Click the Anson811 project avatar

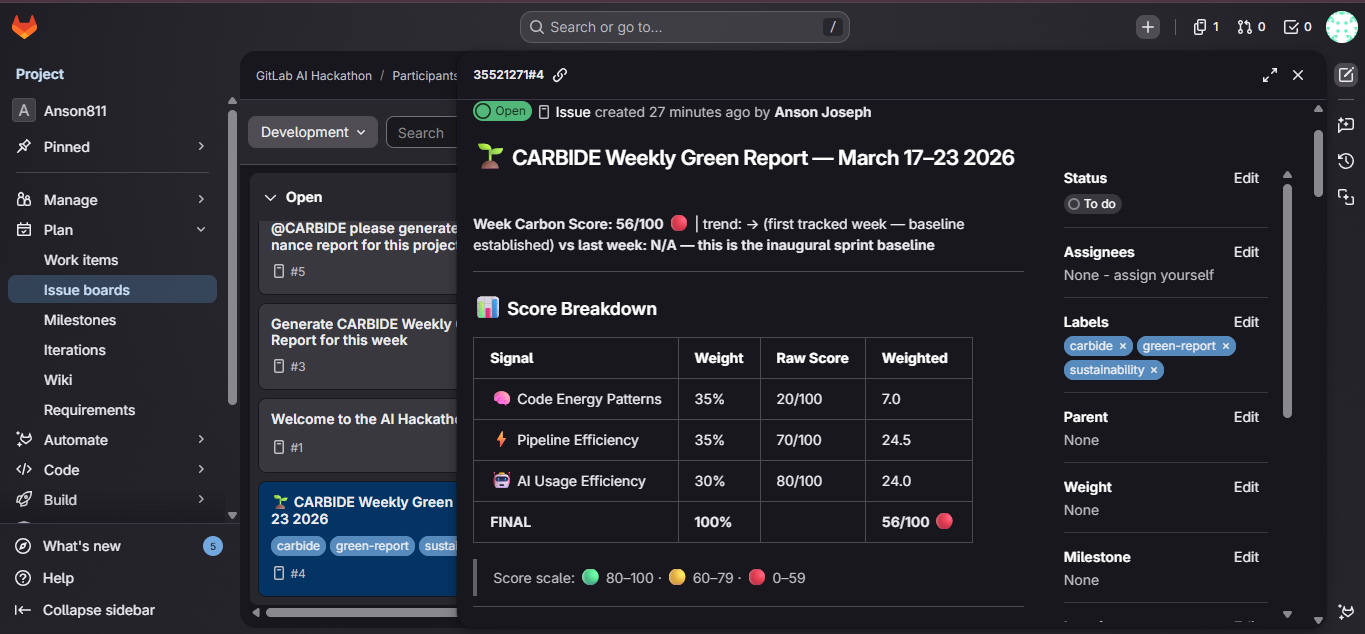point(24,111)
